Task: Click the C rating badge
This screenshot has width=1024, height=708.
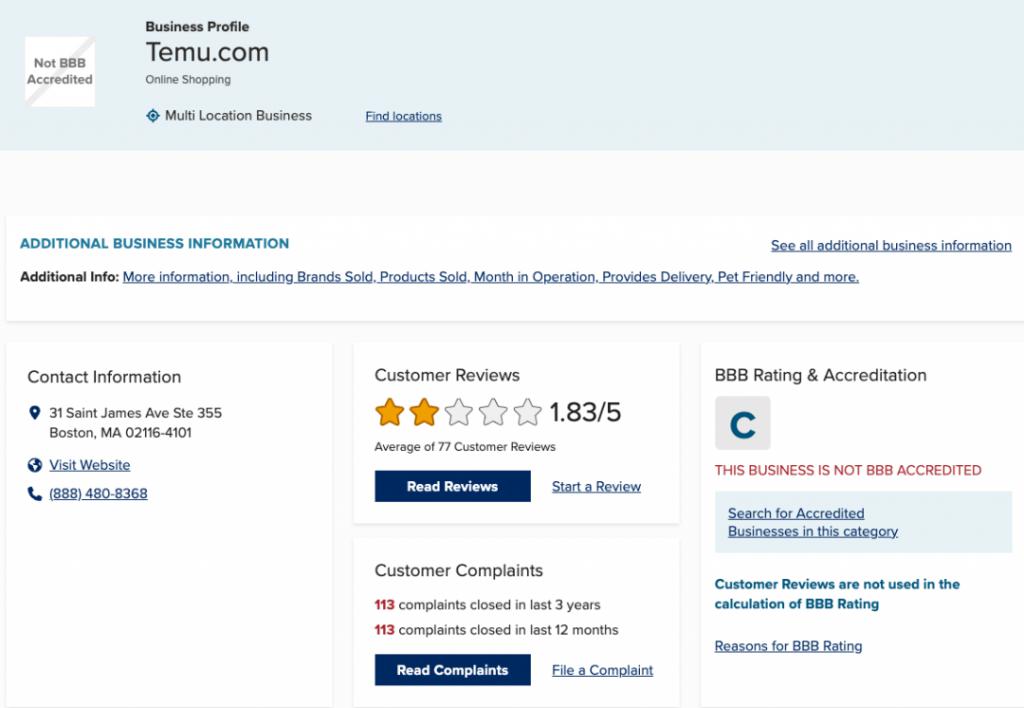Action: [743, 423]
